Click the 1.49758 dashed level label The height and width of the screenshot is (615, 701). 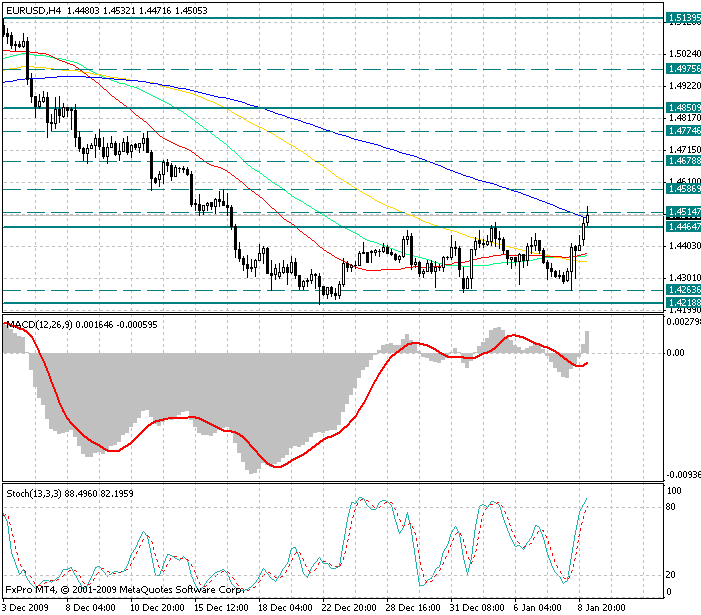(x=683, y=69)
